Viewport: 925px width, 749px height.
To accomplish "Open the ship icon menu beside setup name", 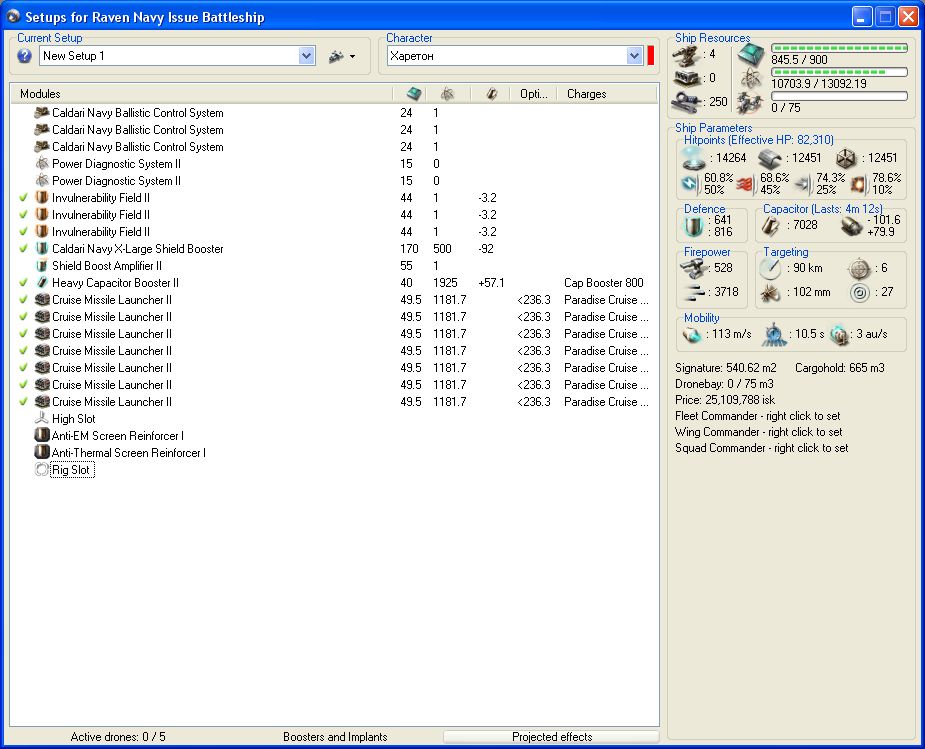I will [342, 57].
